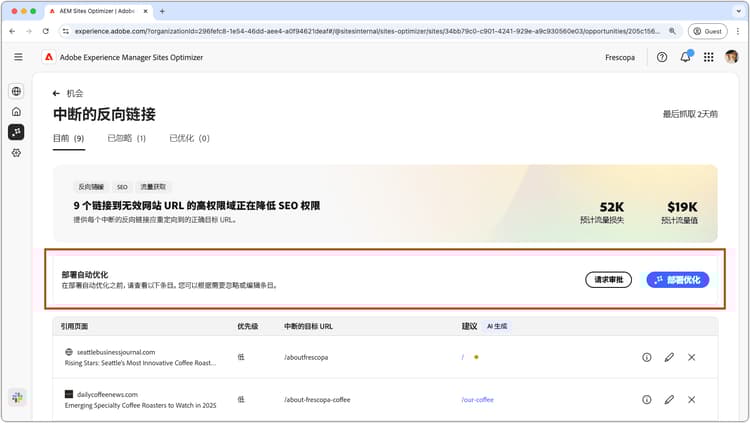This screenshot has width=750, height=423.
Task: Open the notifications bell
Action: (685, 57)
